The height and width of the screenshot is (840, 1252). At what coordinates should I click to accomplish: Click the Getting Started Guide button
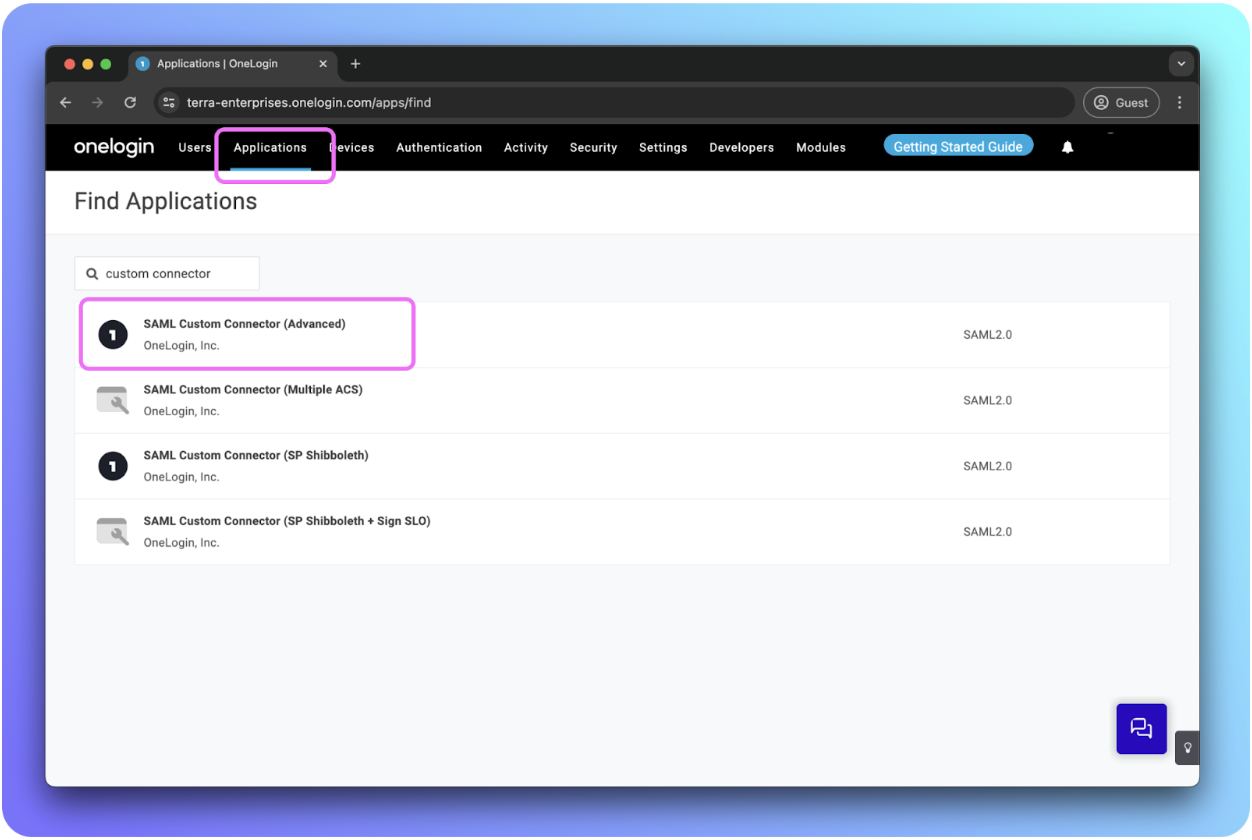[958, 146]
